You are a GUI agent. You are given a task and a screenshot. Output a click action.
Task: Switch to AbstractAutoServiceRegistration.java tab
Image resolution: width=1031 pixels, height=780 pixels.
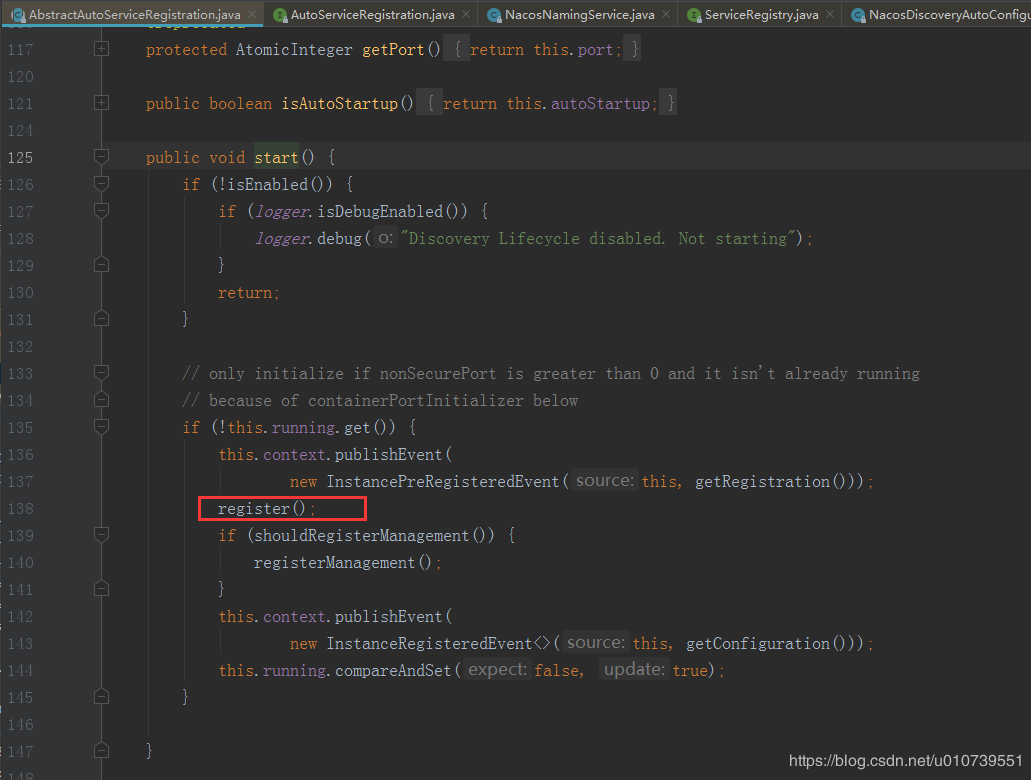point(134,14)
